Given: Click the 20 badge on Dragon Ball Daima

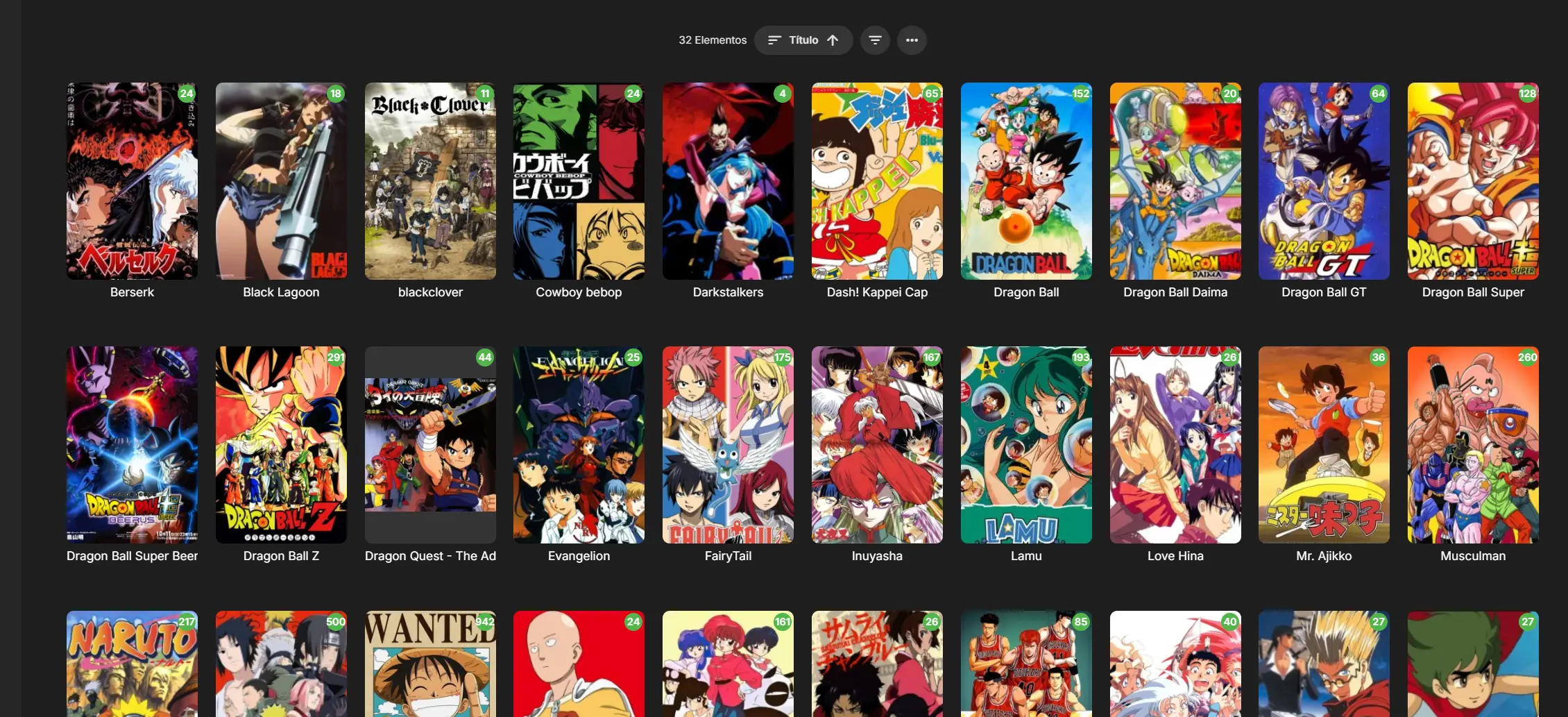Looking at the screenshot, I should coord(1230,94).
